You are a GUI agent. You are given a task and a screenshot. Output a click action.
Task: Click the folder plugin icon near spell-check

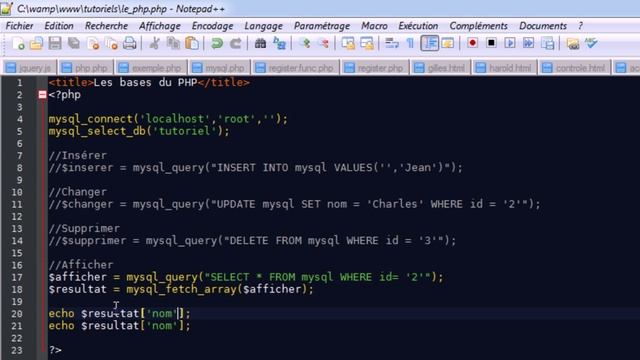[x=573, y=43]
